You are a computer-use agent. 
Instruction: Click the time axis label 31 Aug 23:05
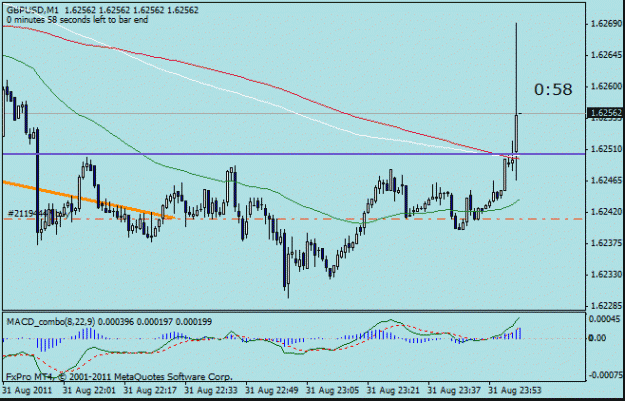coord(333,389)
